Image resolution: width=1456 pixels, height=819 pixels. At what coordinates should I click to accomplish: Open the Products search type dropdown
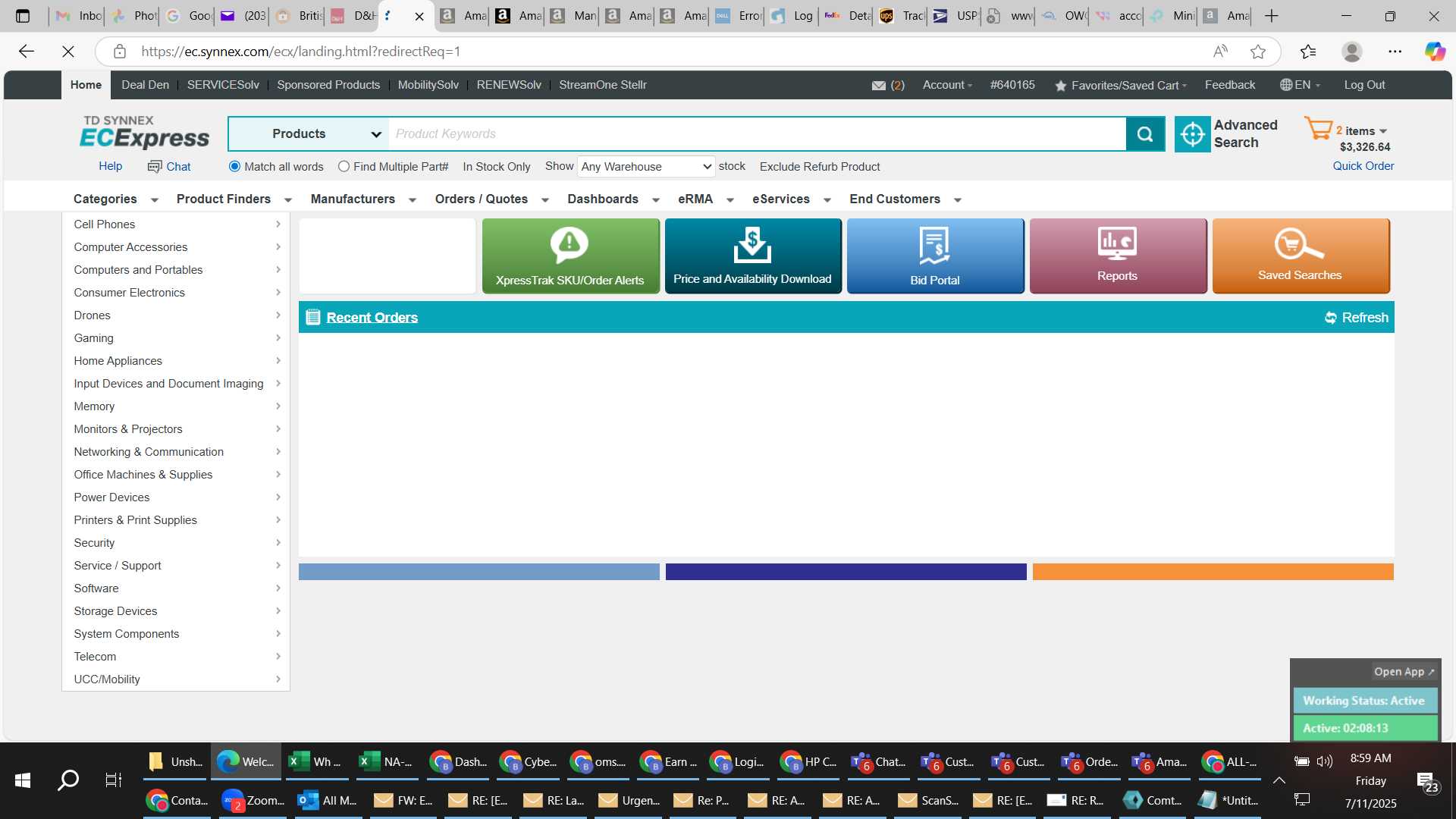pyautogui.click(x=309, y=134)
